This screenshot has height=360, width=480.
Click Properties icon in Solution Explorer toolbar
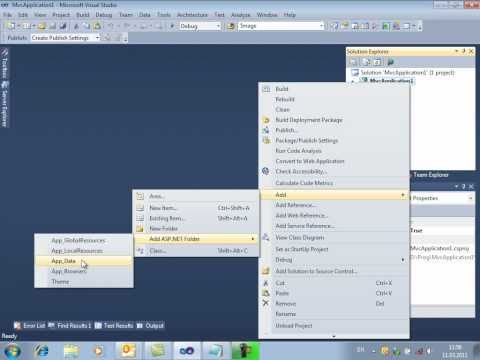tap(354, 62)
